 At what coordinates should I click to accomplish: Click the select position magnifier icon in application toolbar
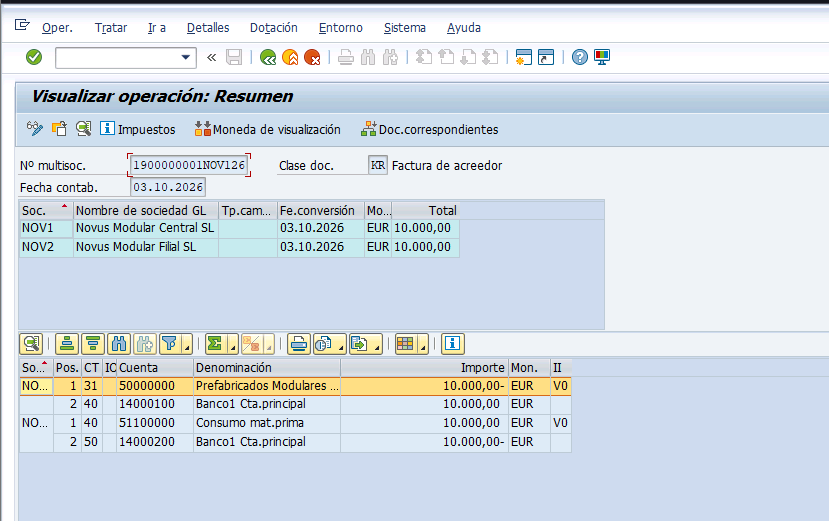pos(84,129)
